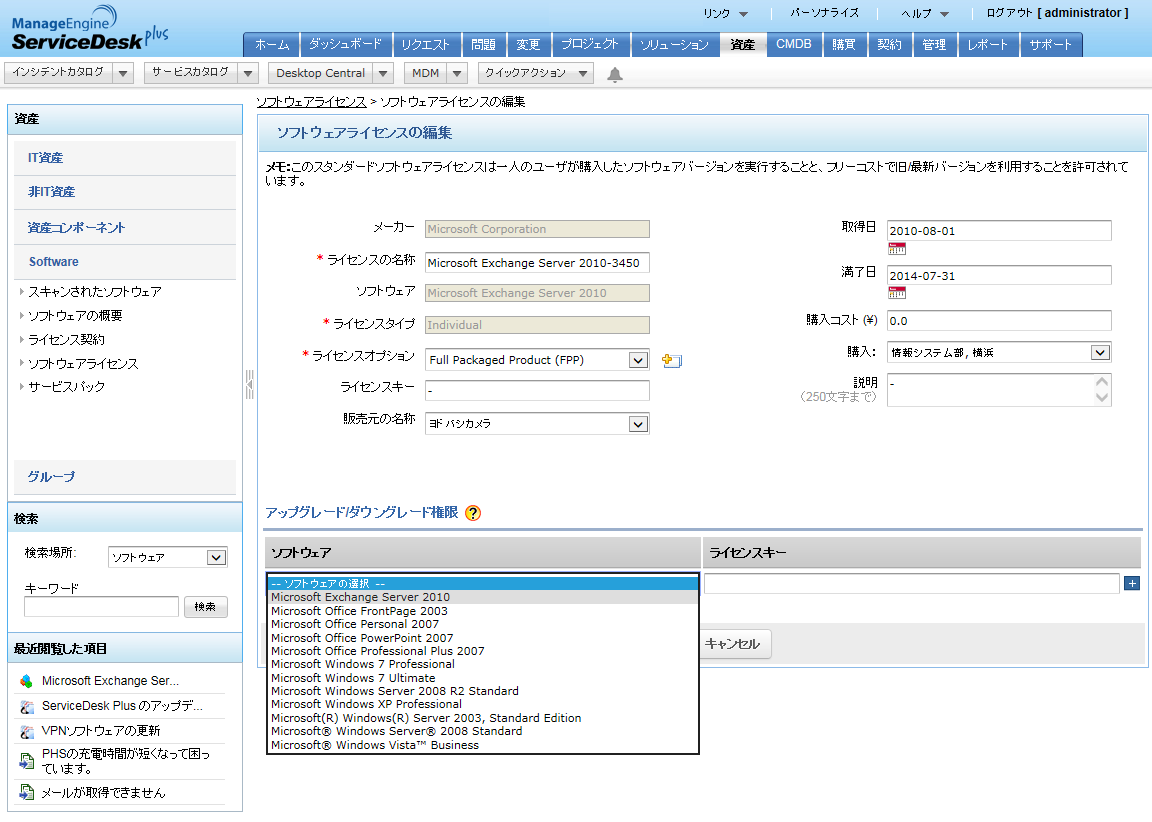Click 購入コスト input field
The image size is (1152, 822).
pyautogui.click(x=999, y=321)
